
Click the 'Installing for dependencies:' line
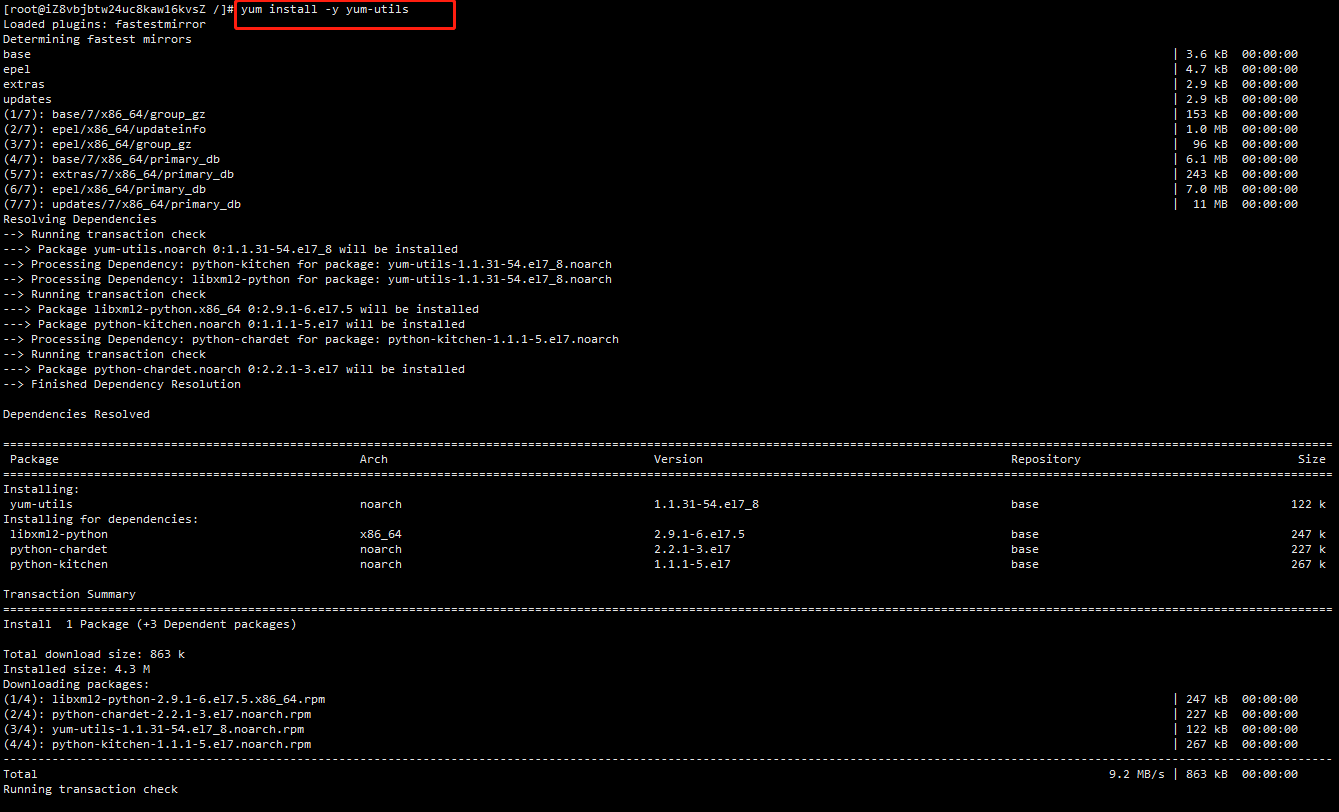point(101,519)
